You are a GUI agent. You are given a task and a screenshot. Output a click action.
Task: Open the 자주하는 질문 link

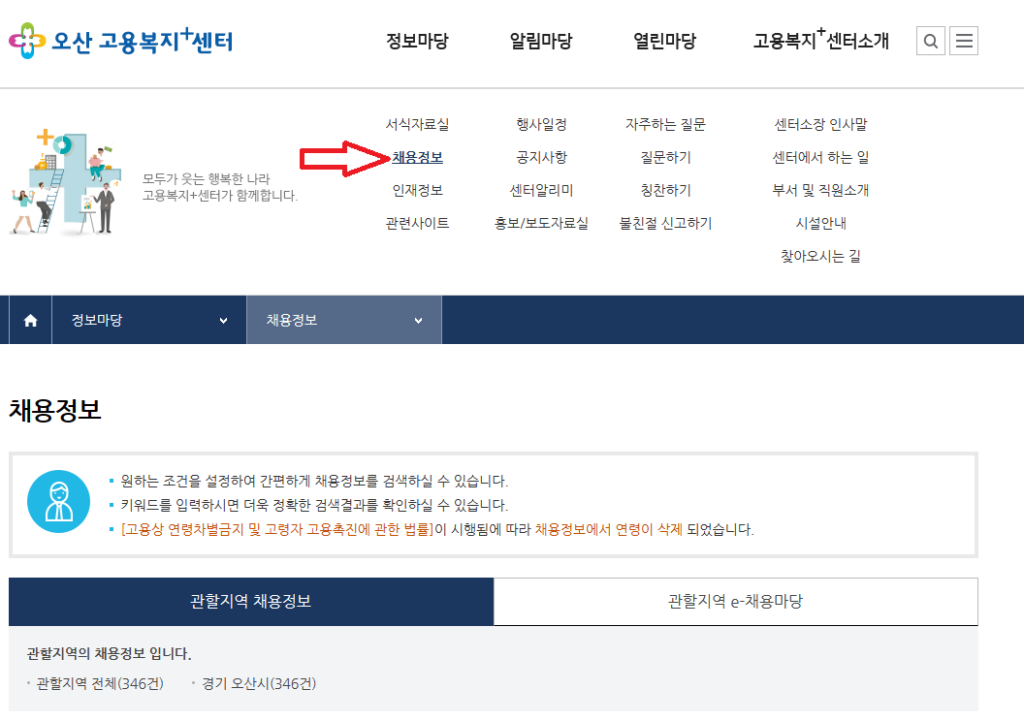[666, 124]
